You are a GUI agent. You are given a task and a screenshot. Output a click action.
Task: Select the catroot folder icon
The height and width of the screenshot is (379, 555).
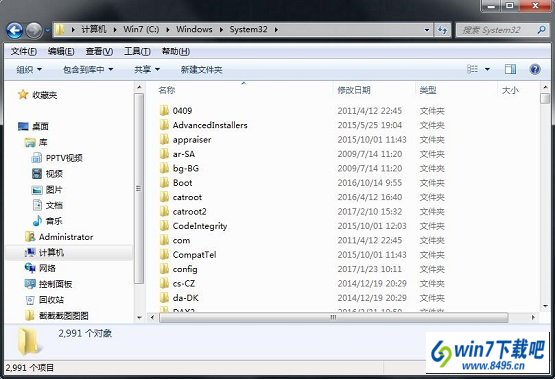[x=164, y=197]
